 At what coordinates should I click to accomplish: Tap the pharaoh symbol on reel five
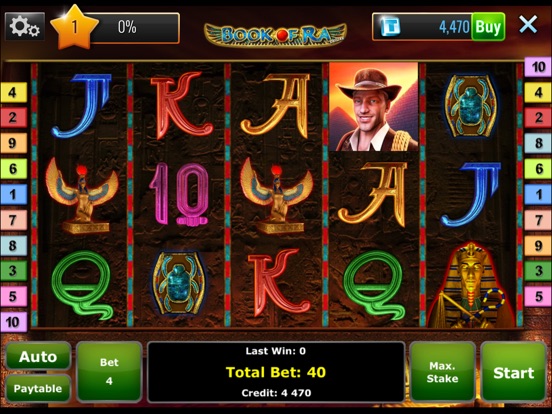(472, 285)
